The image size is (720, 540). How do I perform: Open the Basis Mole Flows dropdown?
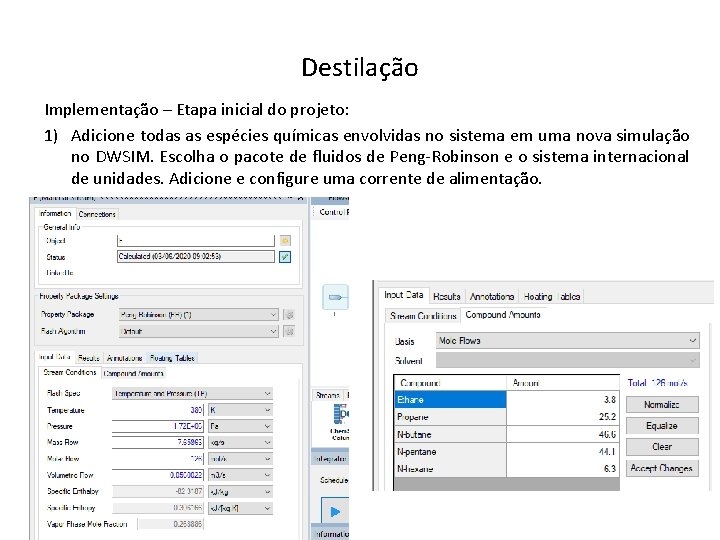click(568, 341)
